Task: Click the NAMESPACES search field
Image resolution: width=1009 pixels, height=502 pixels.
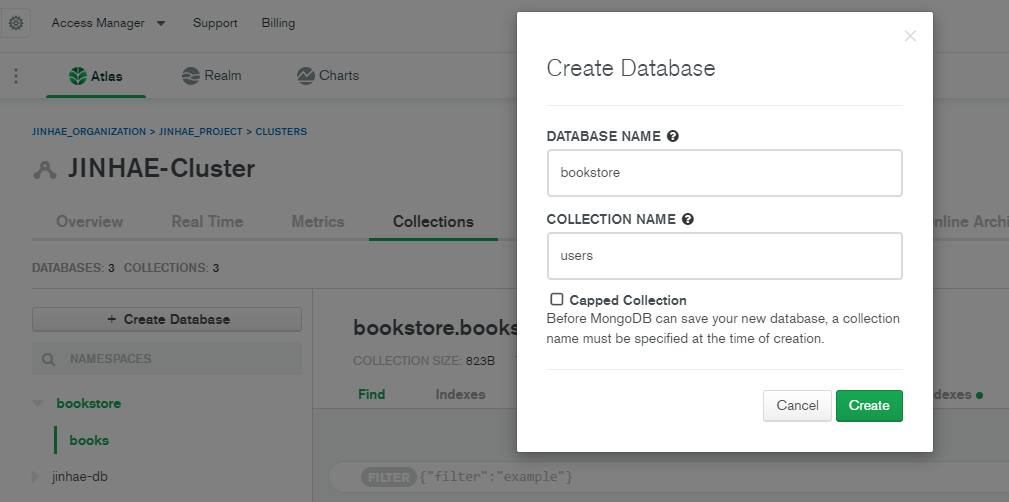Action: [x=167, y=358]
